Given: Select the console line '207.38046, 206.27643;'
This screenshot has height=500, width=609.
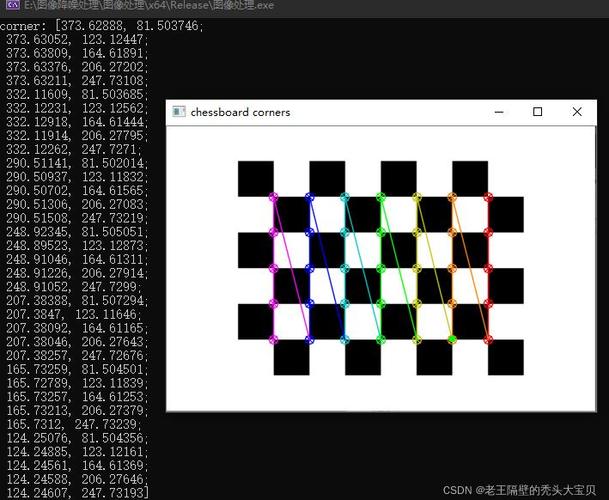Looking at the screenshot, I should (77, 342).
